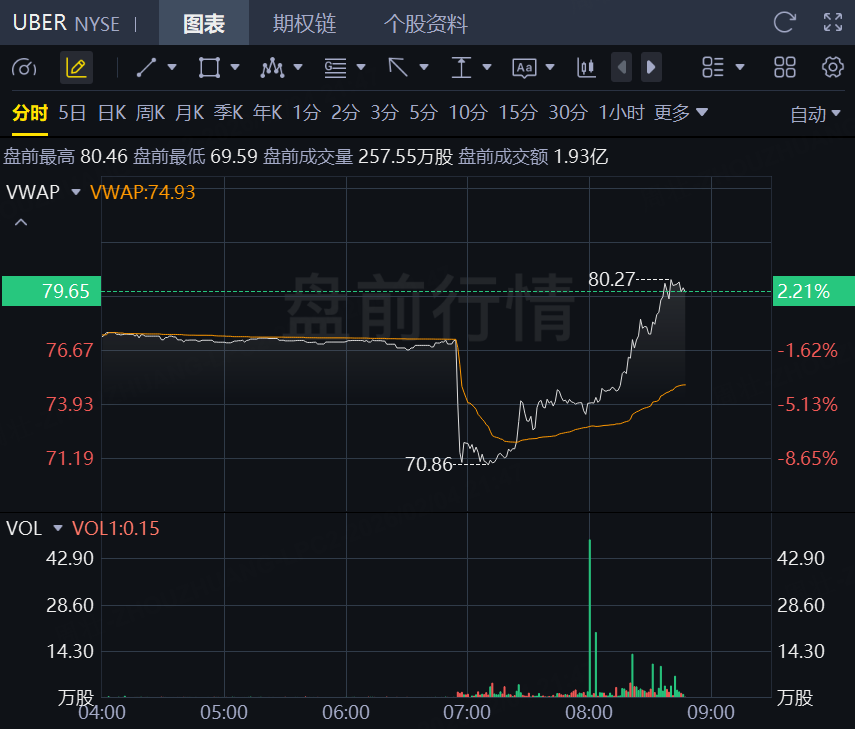The height and width of the screenshot is (729, 855).
Task: Expand measure tool options
Action: pos(487,67)
